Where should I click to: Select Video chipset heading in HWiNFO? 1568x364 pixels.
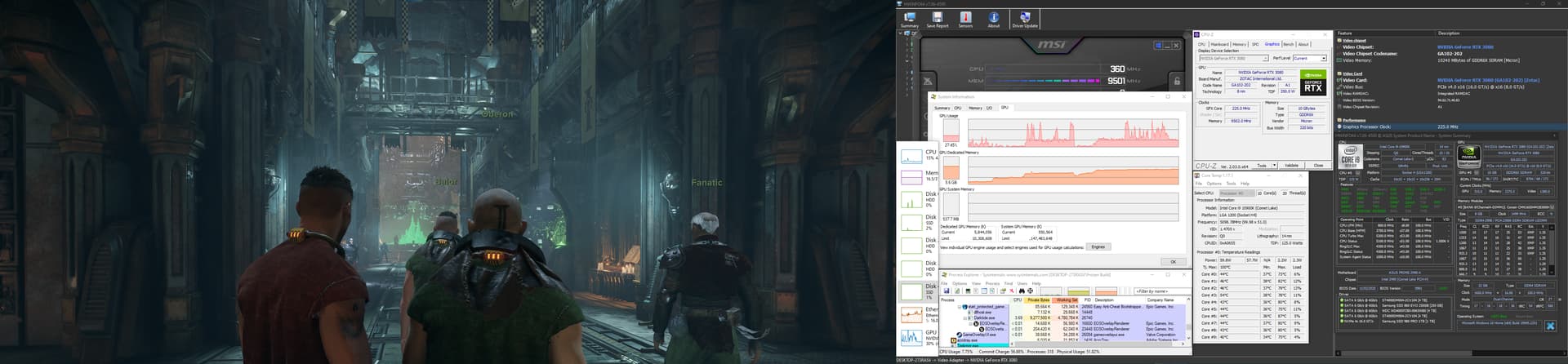click(x=1354, y=41)
